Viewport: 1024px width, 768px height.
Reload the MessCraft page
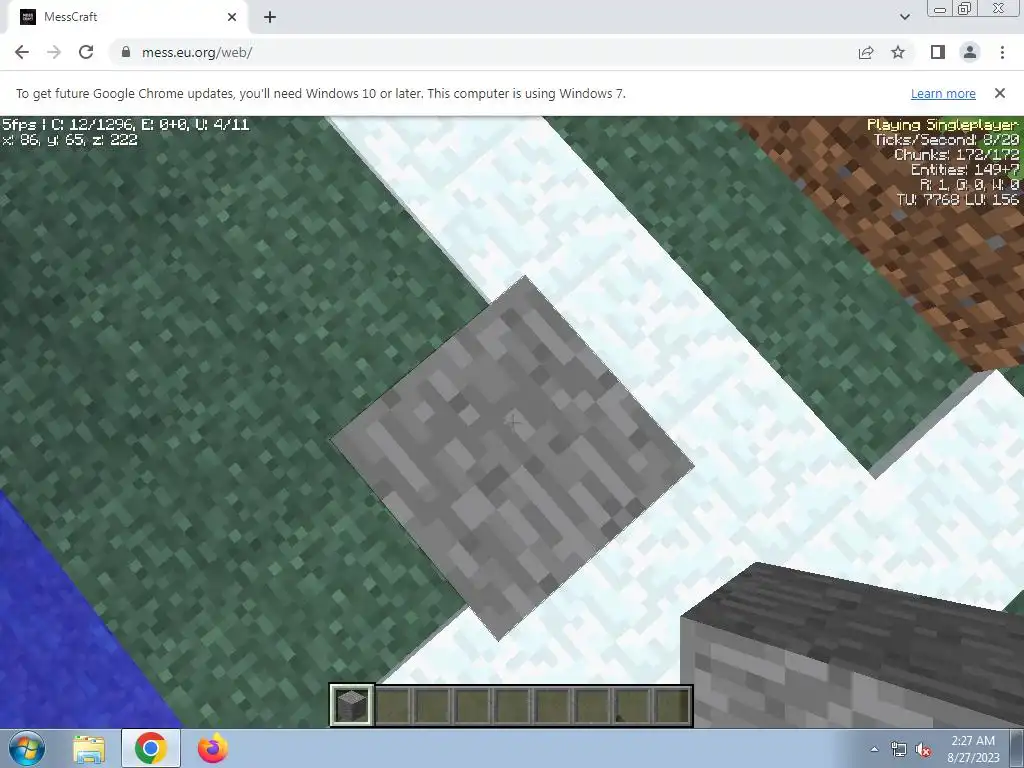click(x=86, y=52)
